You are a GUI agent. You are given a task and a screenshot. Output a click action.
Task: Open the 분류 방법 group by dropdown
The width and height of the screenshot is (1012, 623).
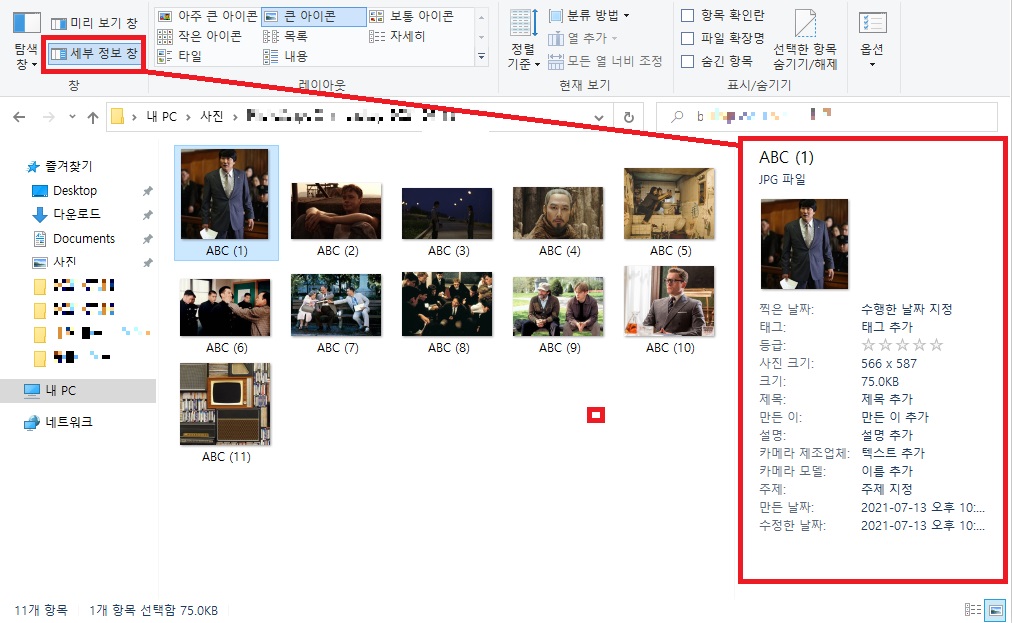pyautogui.click(x=589, y=15)
